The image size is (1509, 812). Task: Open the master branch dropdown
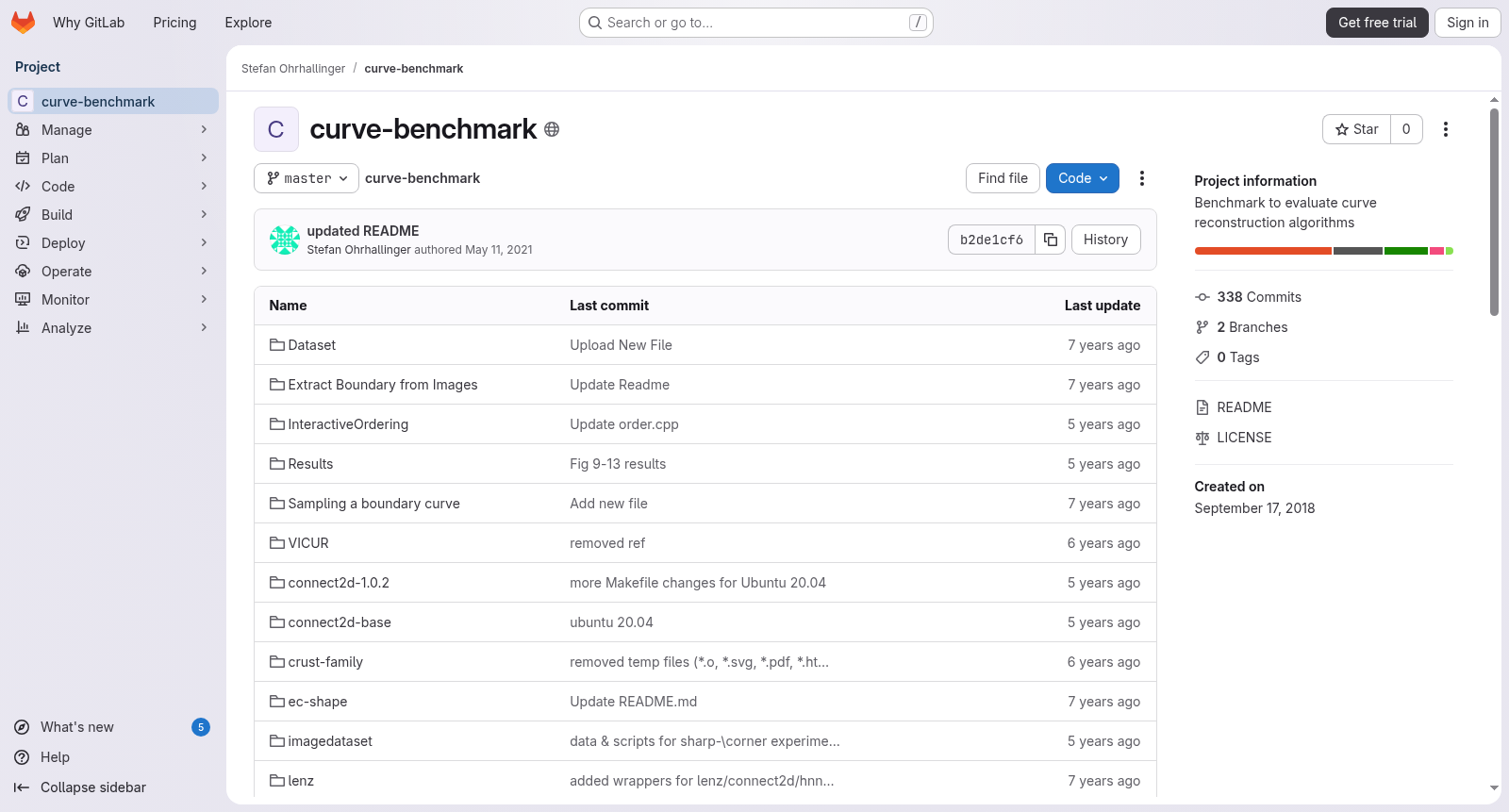pos(307,178)
